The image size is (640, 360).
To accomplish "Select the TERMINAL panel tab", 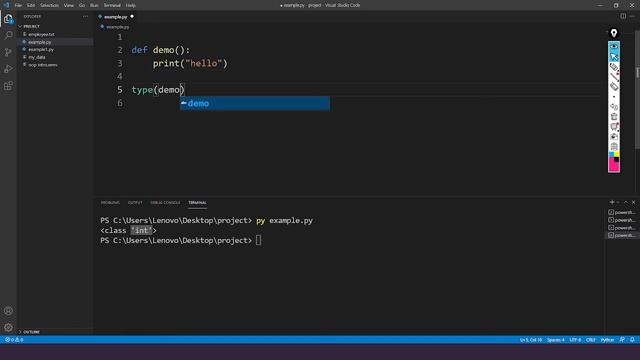I will [197, 202].
